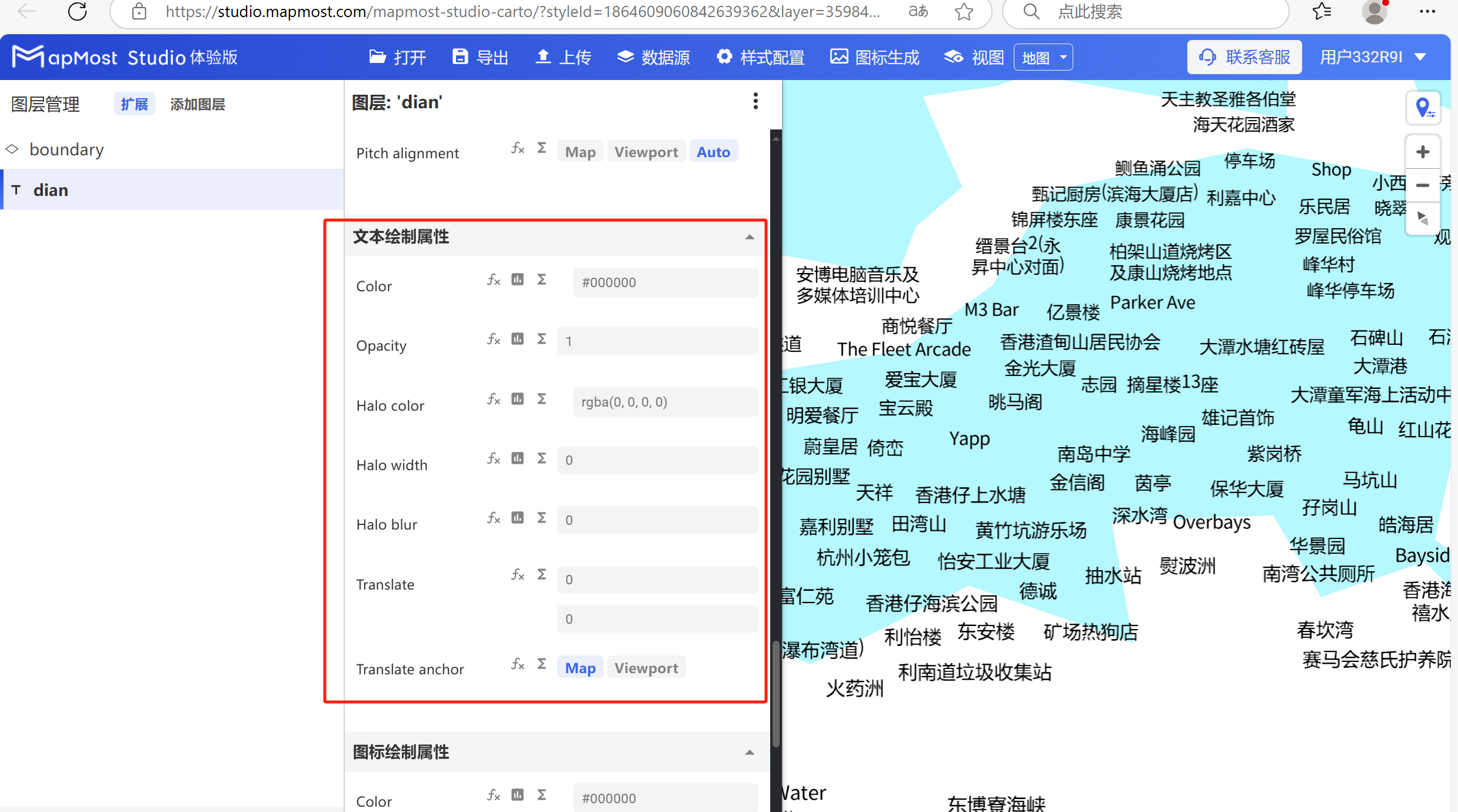Open the 图标生成 (icon generator) tool

point(874,57)
